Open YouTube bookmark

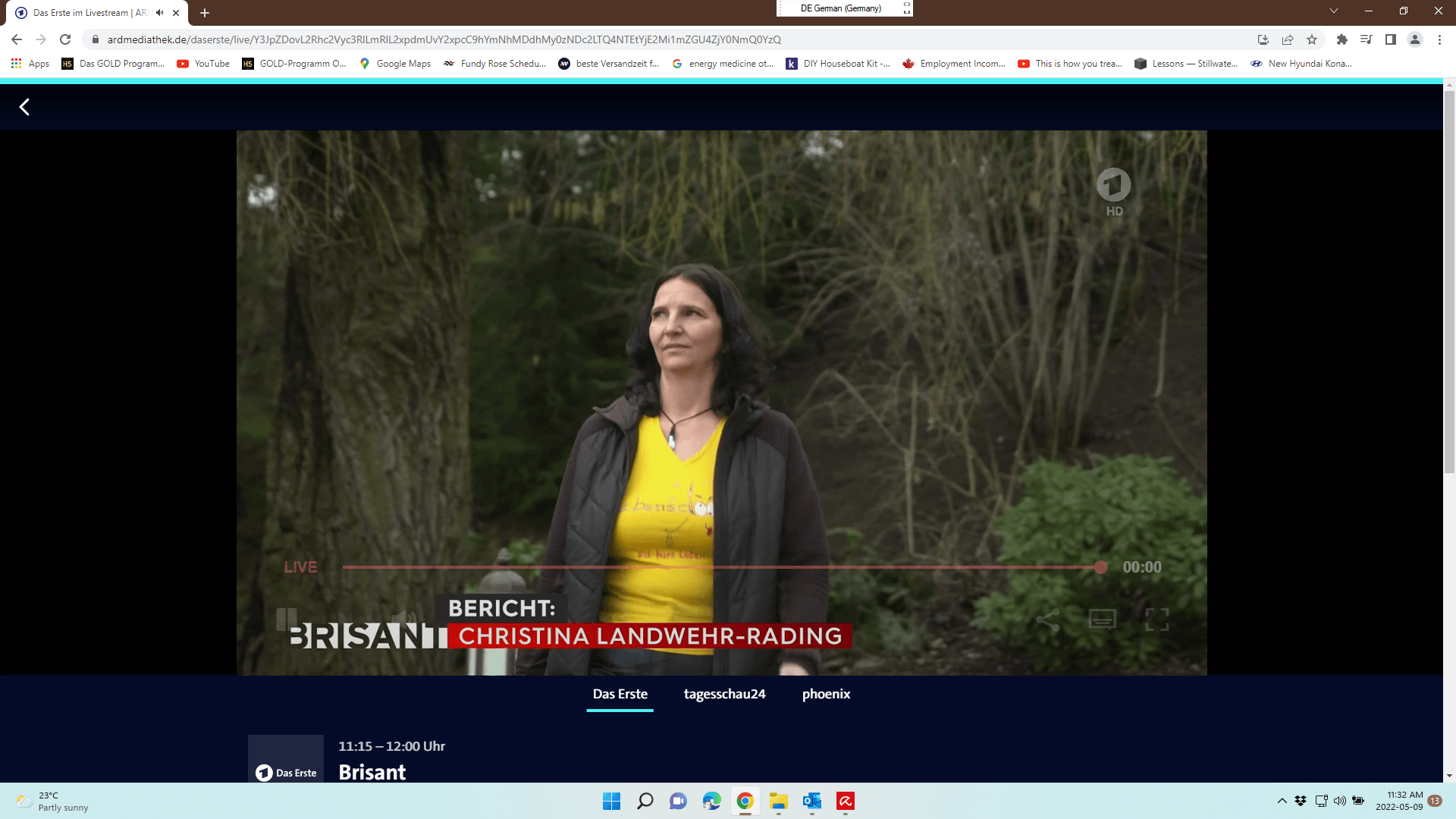[203, 64]
